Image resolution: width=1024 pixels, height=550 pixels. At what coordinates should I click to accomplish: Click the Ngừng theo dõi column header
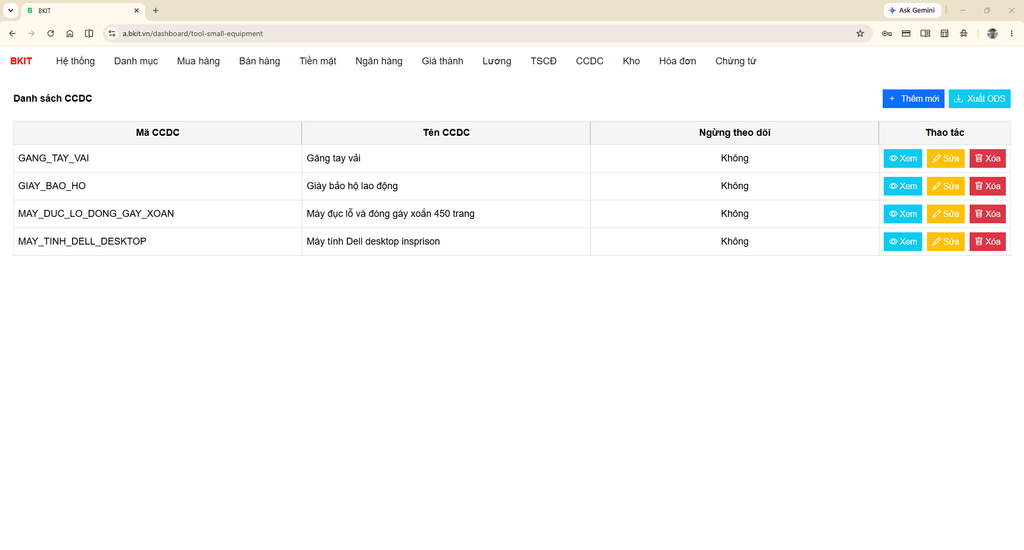(x=735, y=133)
